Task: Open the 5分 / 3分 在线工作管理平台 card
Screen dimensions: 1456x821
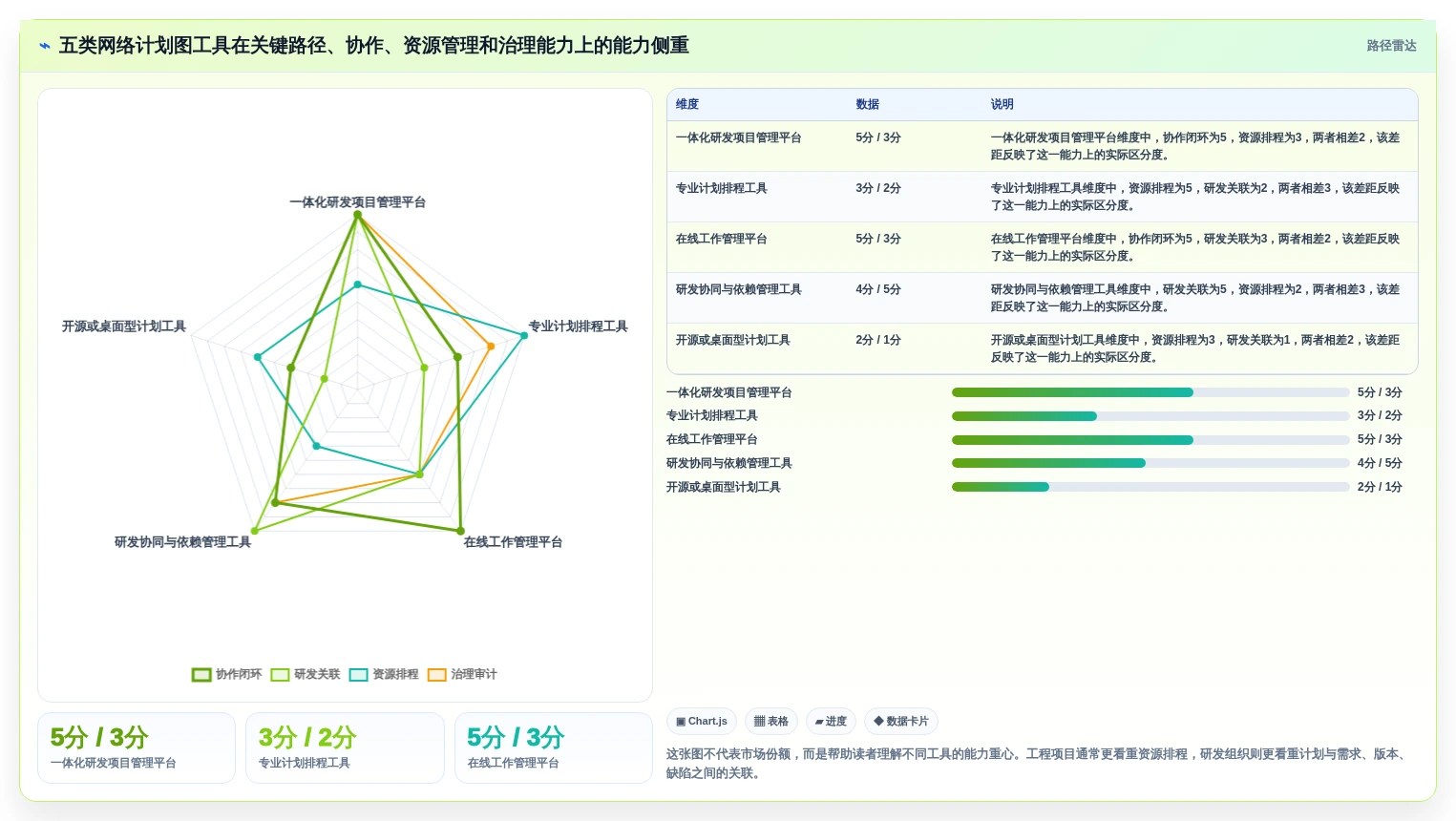Action: 554,748
